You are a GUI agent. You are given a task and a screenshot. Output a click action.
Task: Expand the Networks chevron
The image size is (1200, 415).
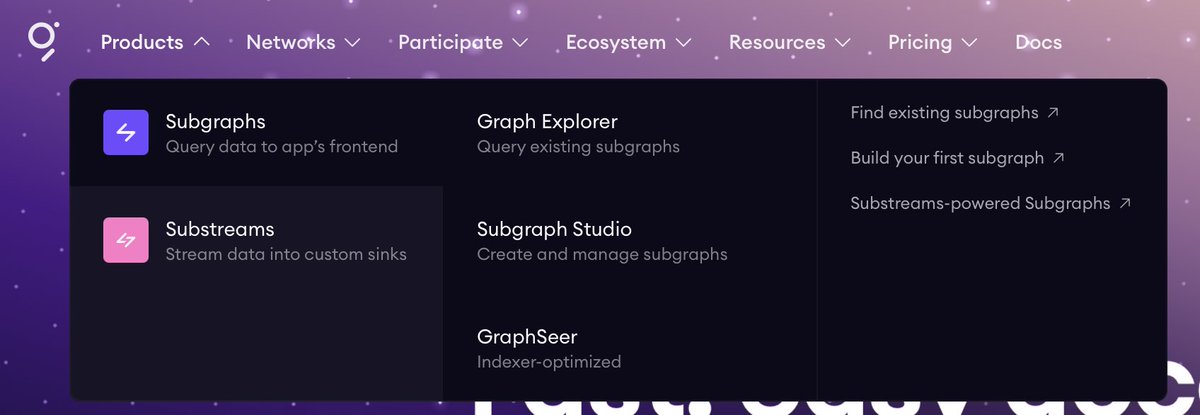352,43
